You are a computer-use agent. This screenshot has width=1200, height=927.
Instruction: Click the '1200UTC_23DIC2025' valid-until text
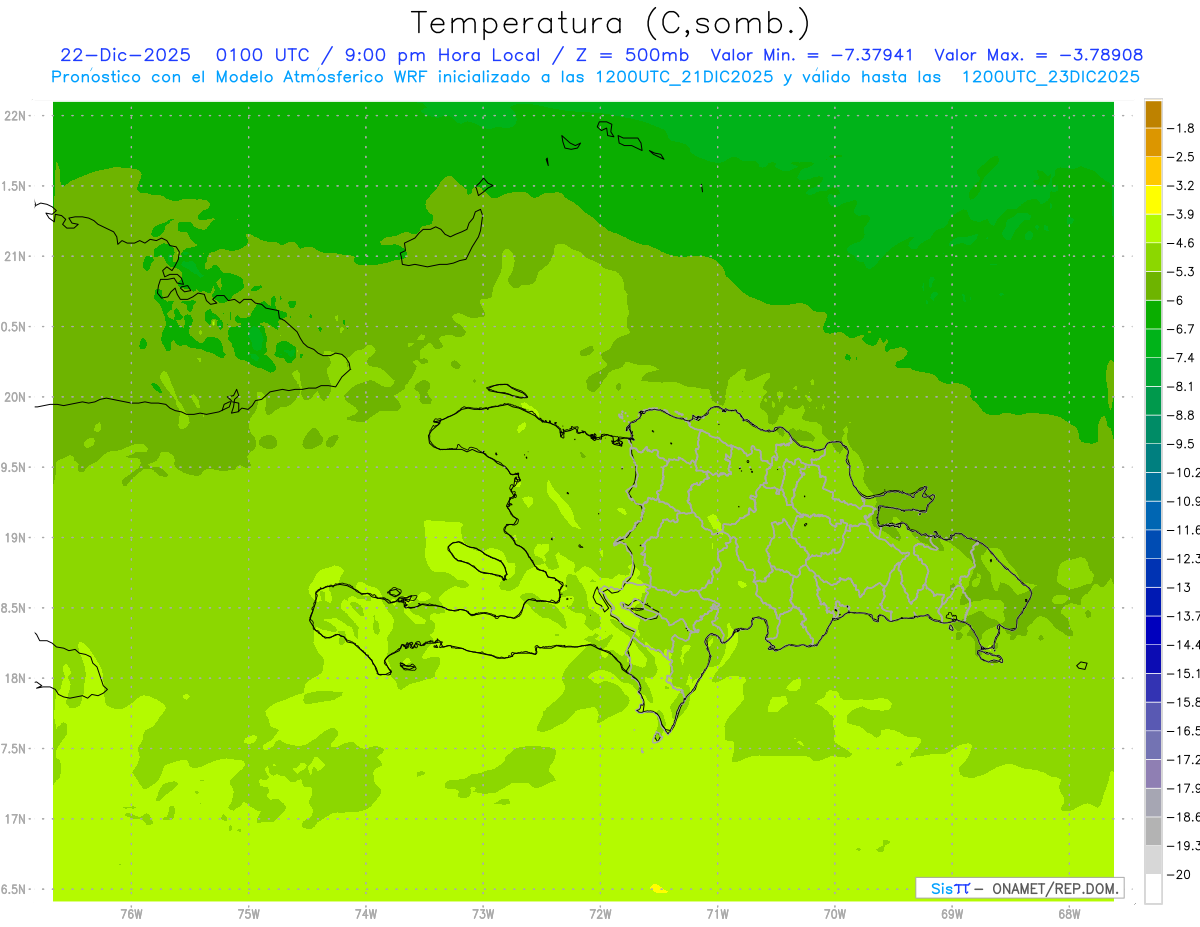(x=1050, y=77)
